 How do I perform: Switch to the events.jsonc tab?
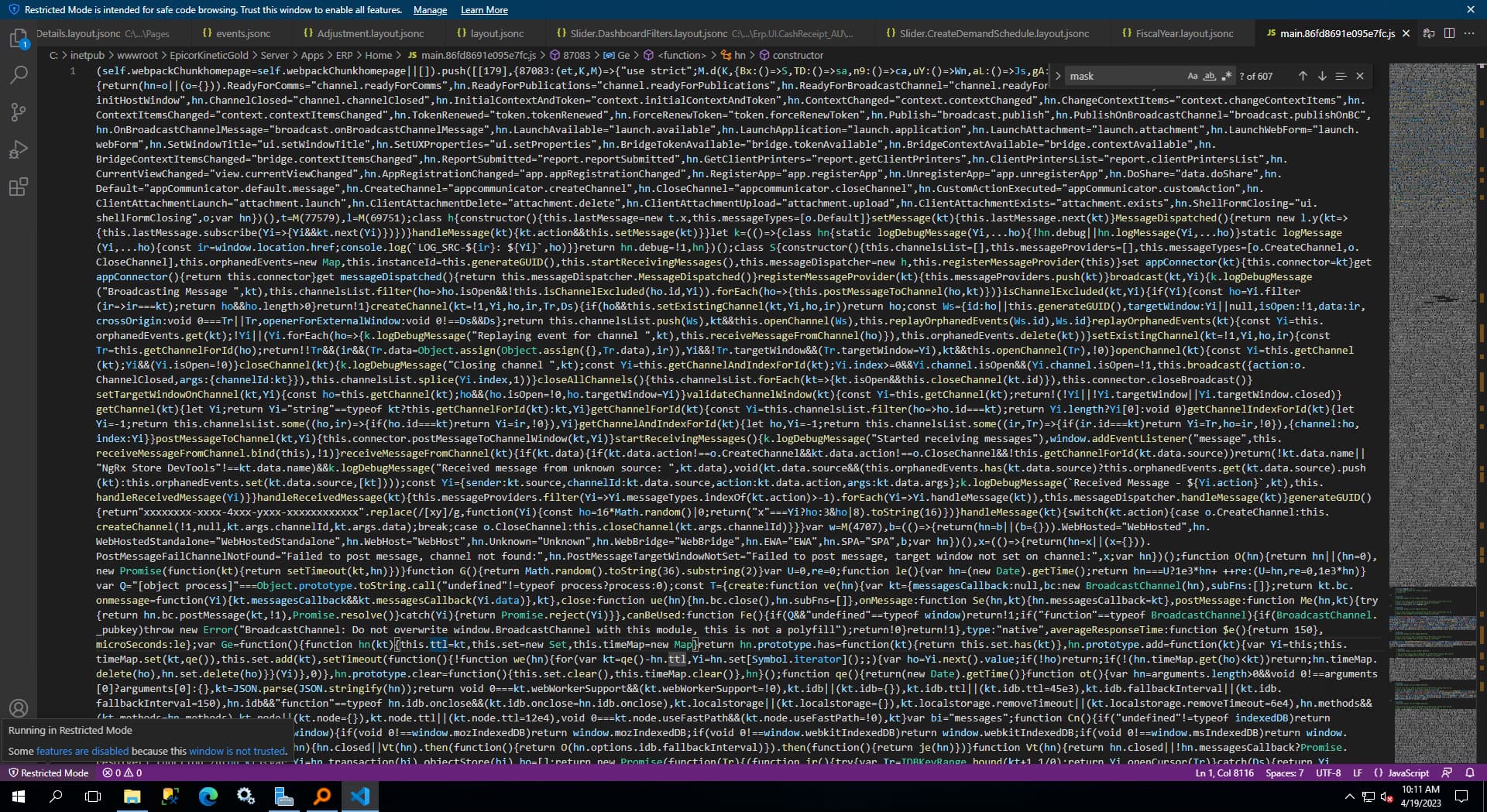236,33
